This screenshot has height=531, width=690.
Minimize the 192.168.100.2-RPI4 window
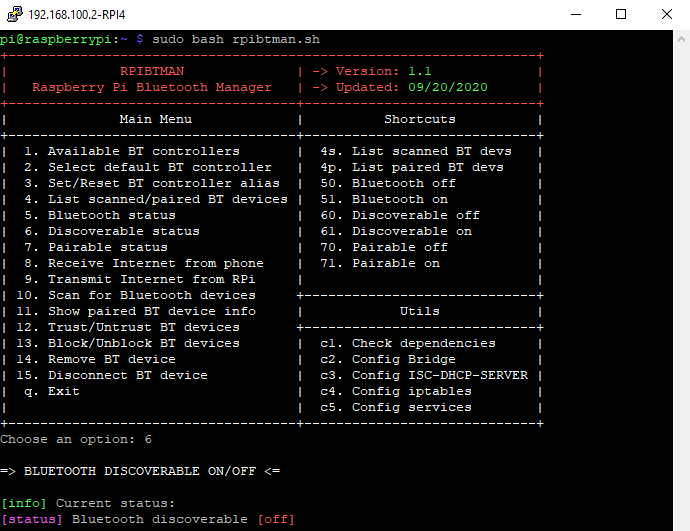click(576, 15)
